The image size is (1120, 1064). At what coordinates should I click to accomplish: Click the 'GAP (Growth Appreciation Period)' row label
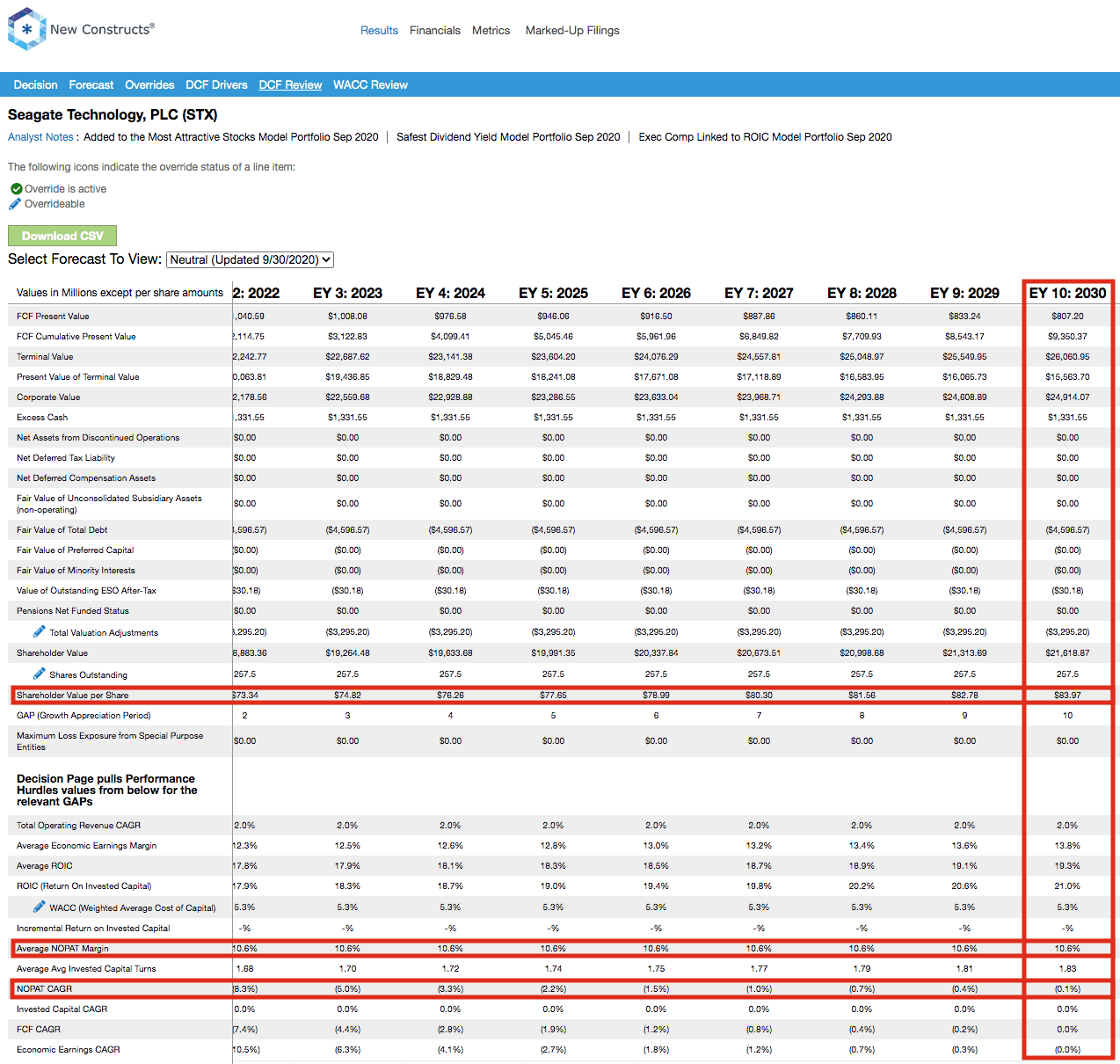84,715
